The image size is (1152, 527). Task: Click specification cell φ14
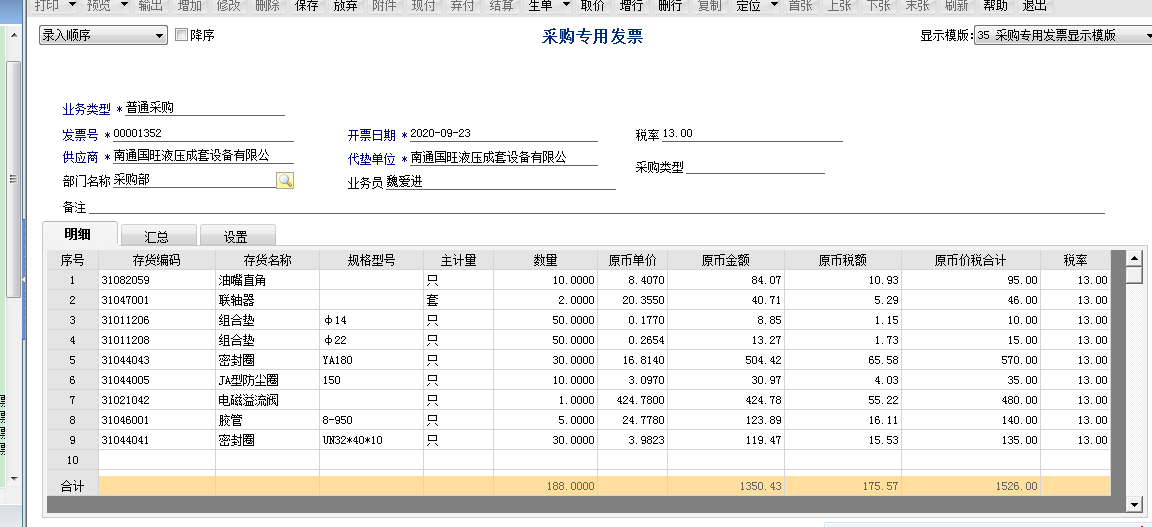372,320
